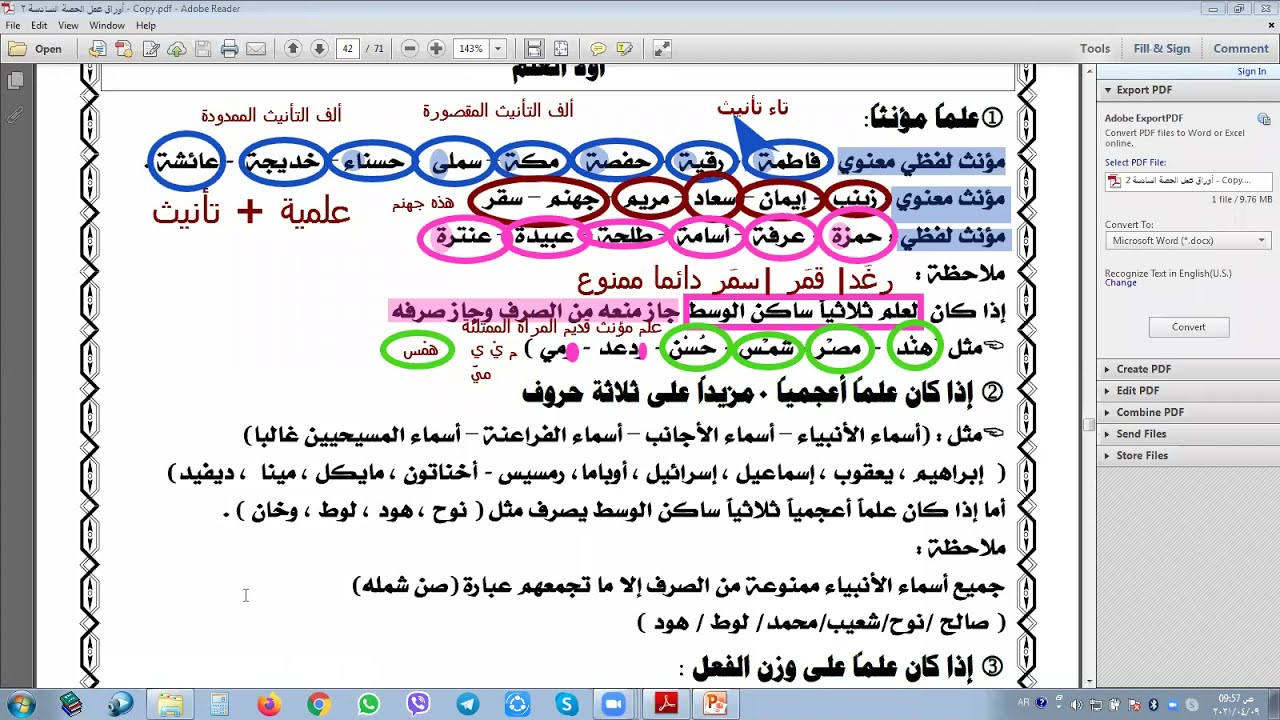Click the Sign In link
Screen dimensions: 1280x720
click(x=1252, y=71)
